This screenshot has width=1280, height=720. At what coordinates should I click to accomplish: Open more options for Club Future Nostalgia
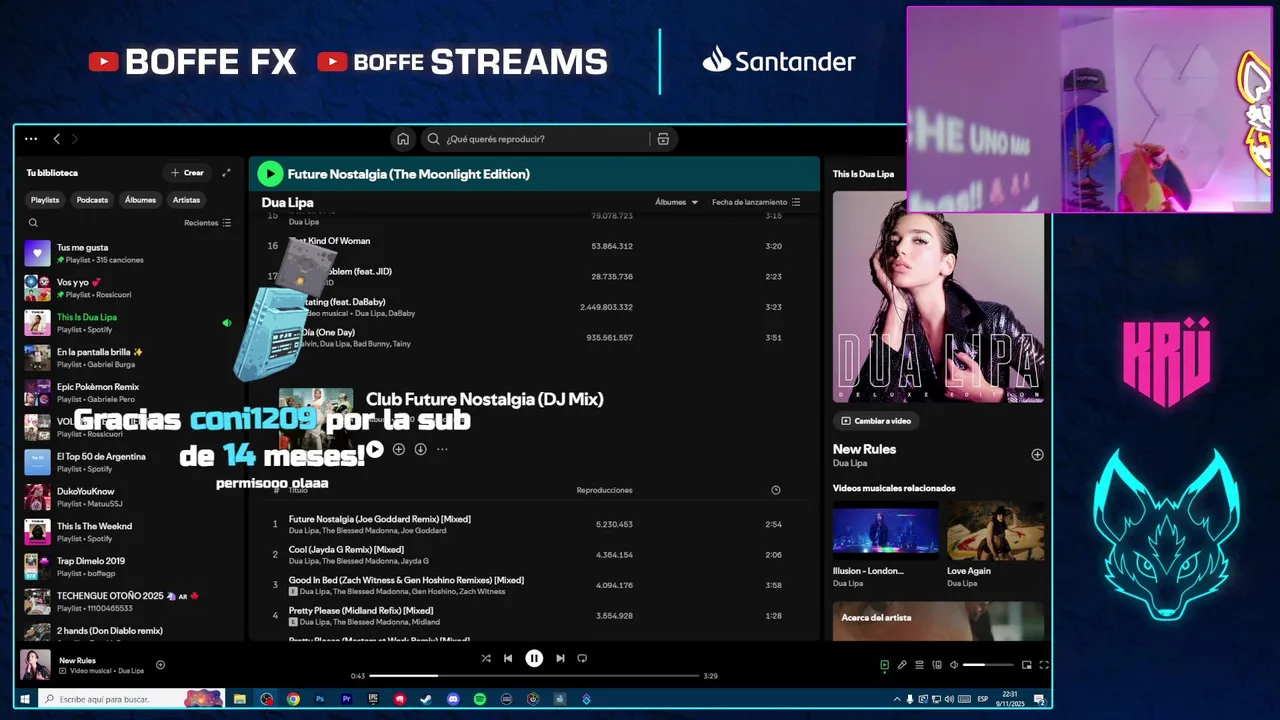click(442, 449)
